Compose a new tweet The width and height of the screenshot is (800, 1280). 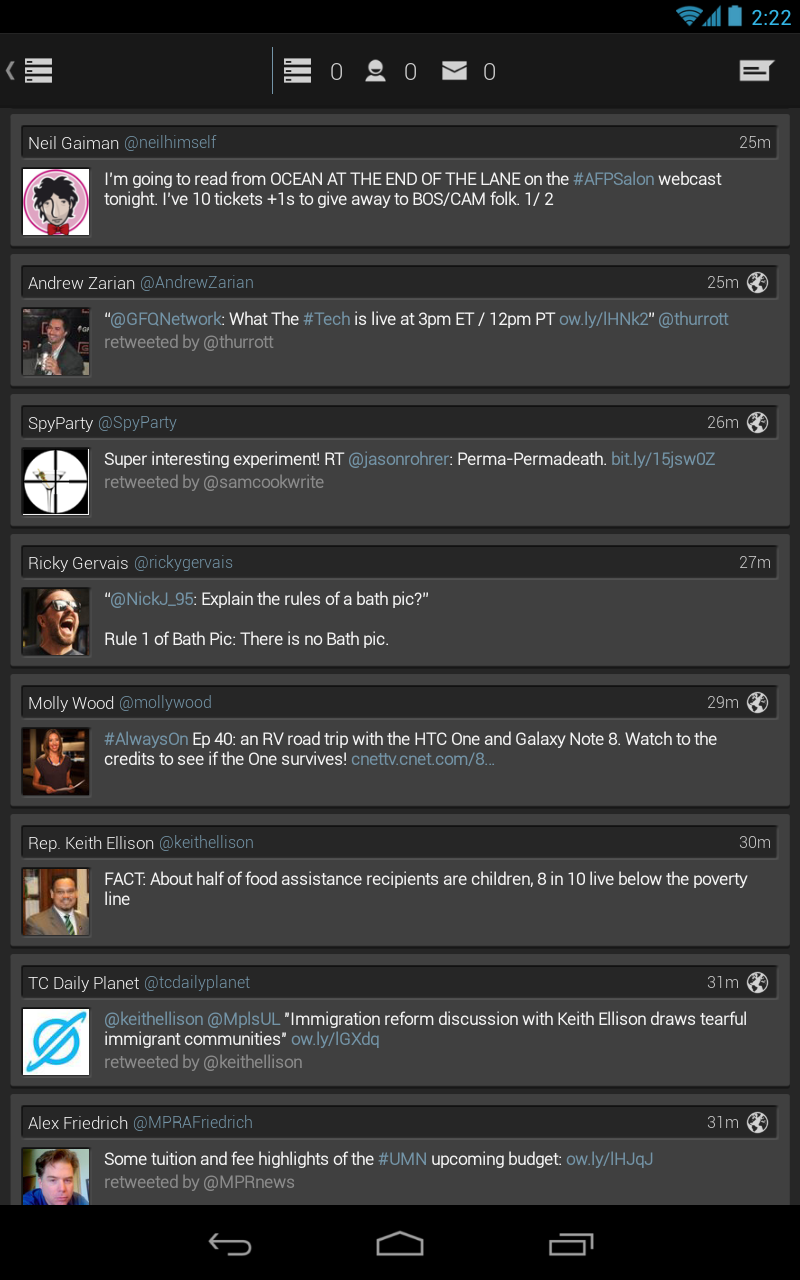pyautogui.click(x=757, y=70)
